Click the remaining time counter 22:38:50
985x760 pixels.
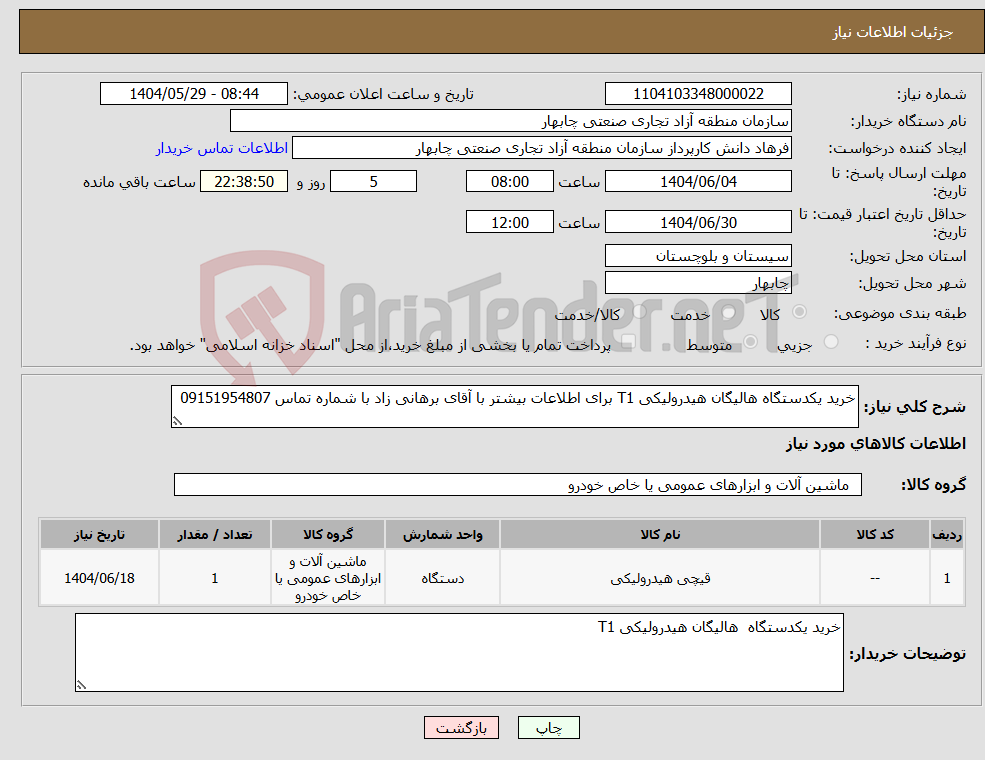click(x=244, y=181)
